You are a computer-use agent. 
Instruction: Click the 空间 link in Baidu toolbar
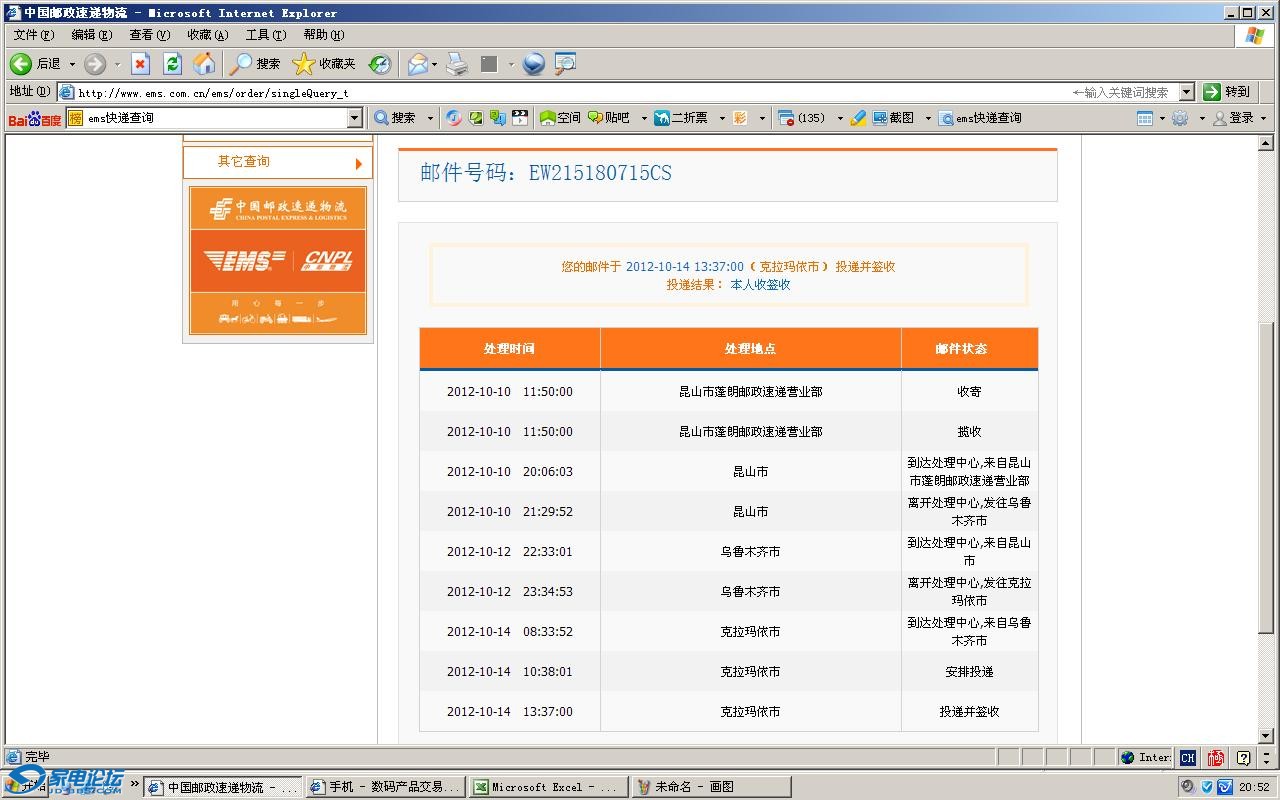560,118
